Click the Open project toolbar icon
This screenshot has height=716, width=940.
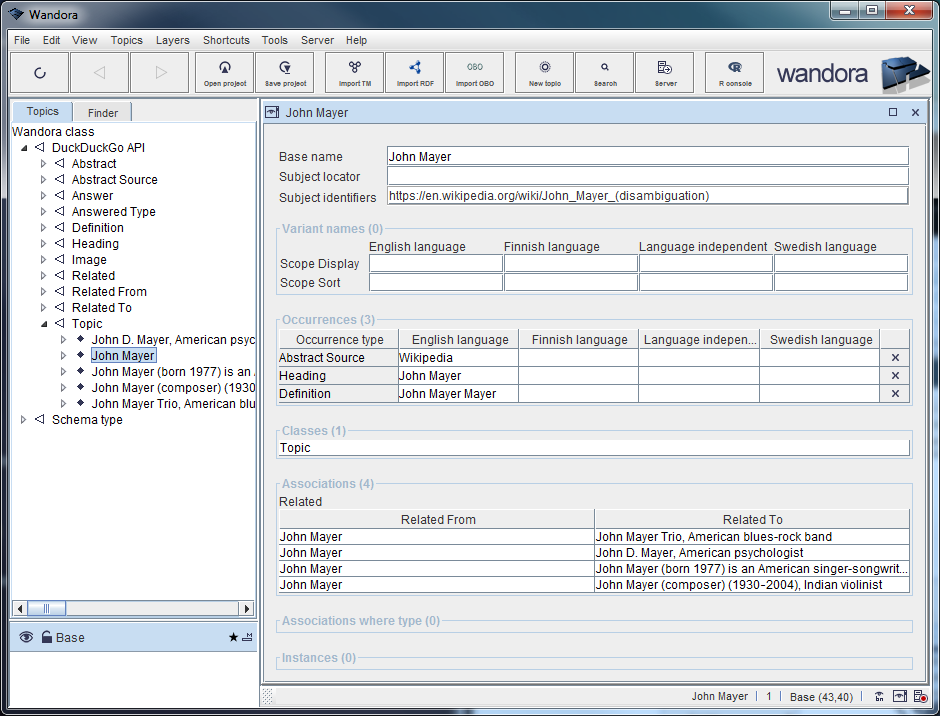click(x=225, y=73)
